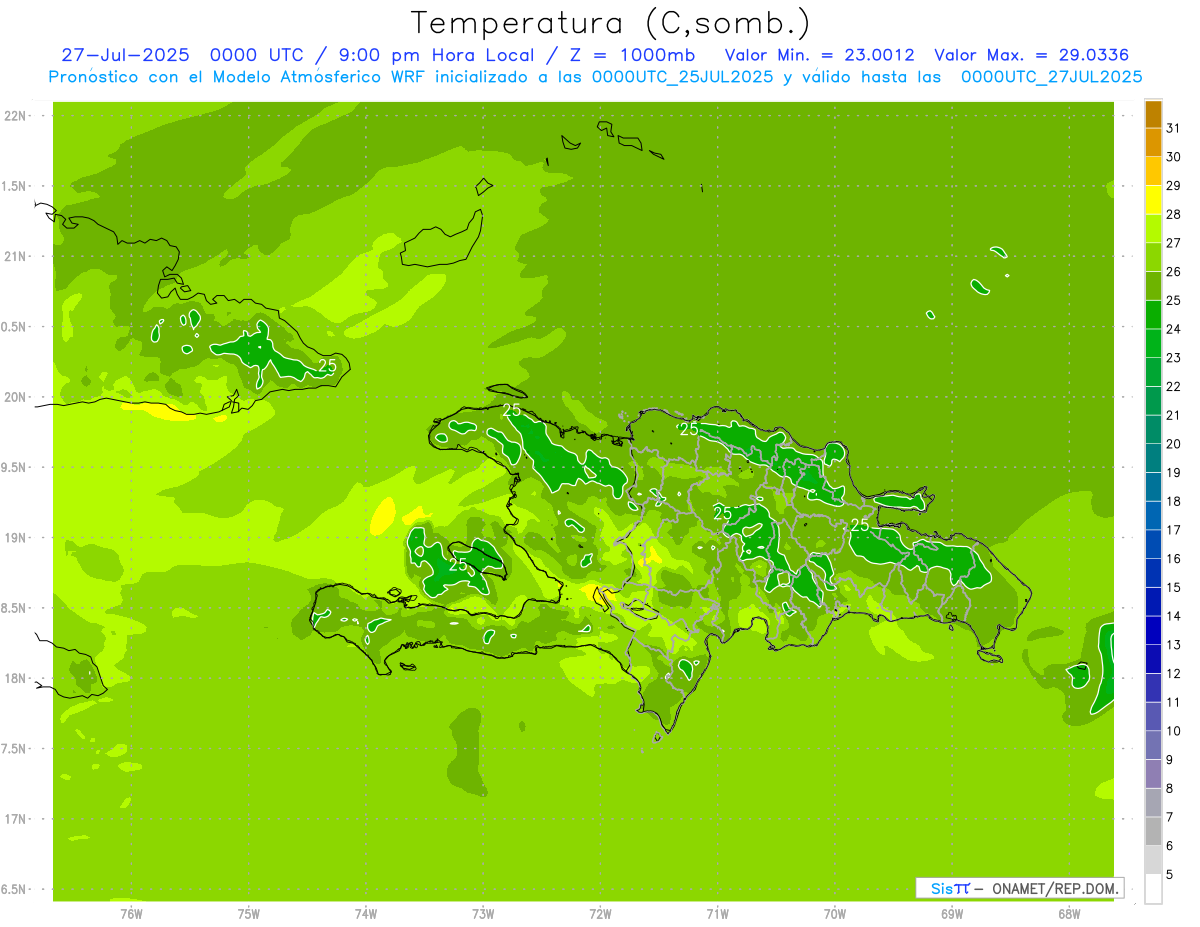Viewport: 1200px width, 927px height.
Task: Click the colorbar label "28"
Action: (1174, 214)
